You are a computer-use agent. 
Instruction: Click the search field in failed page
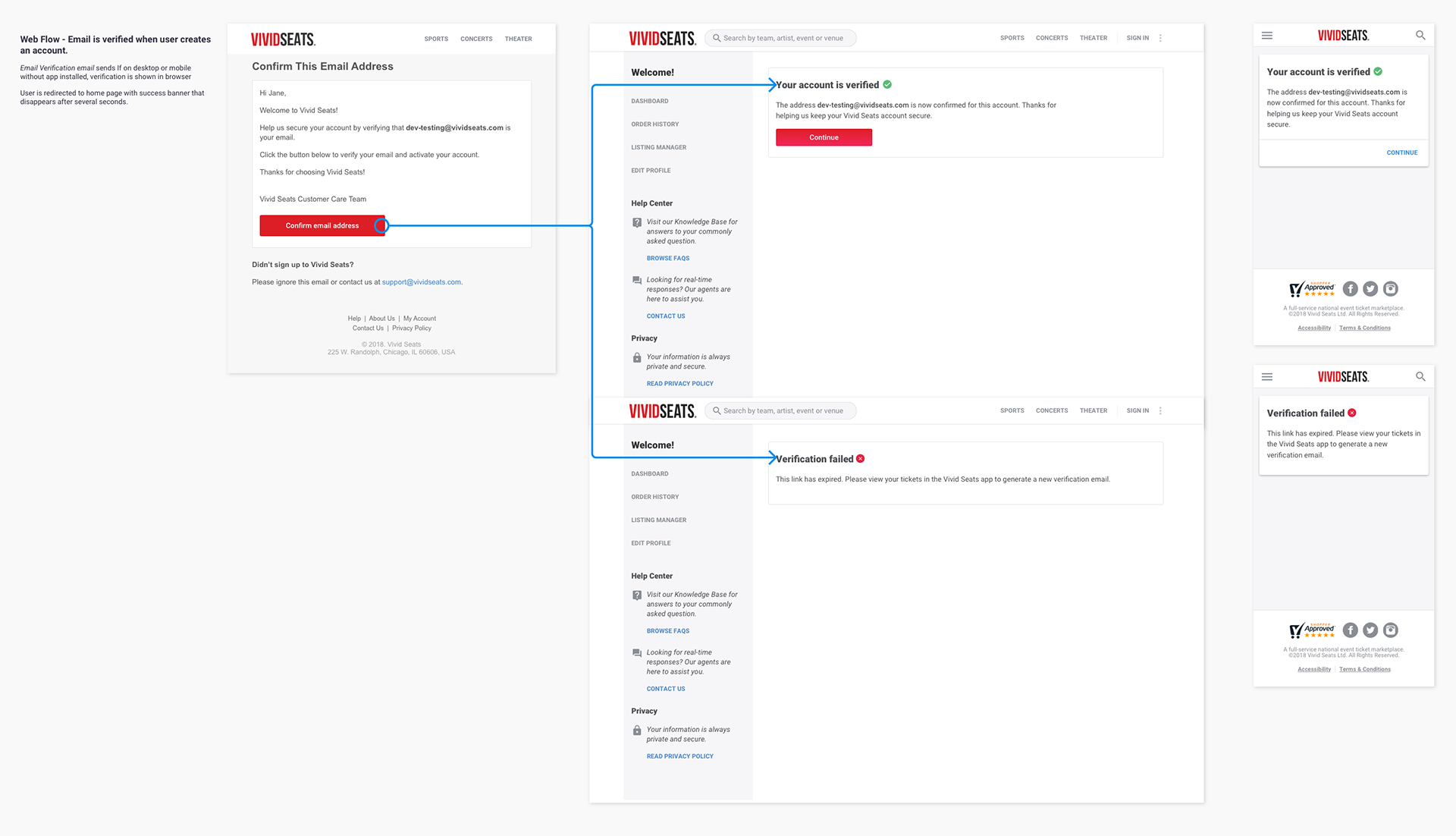pos(780,410)
